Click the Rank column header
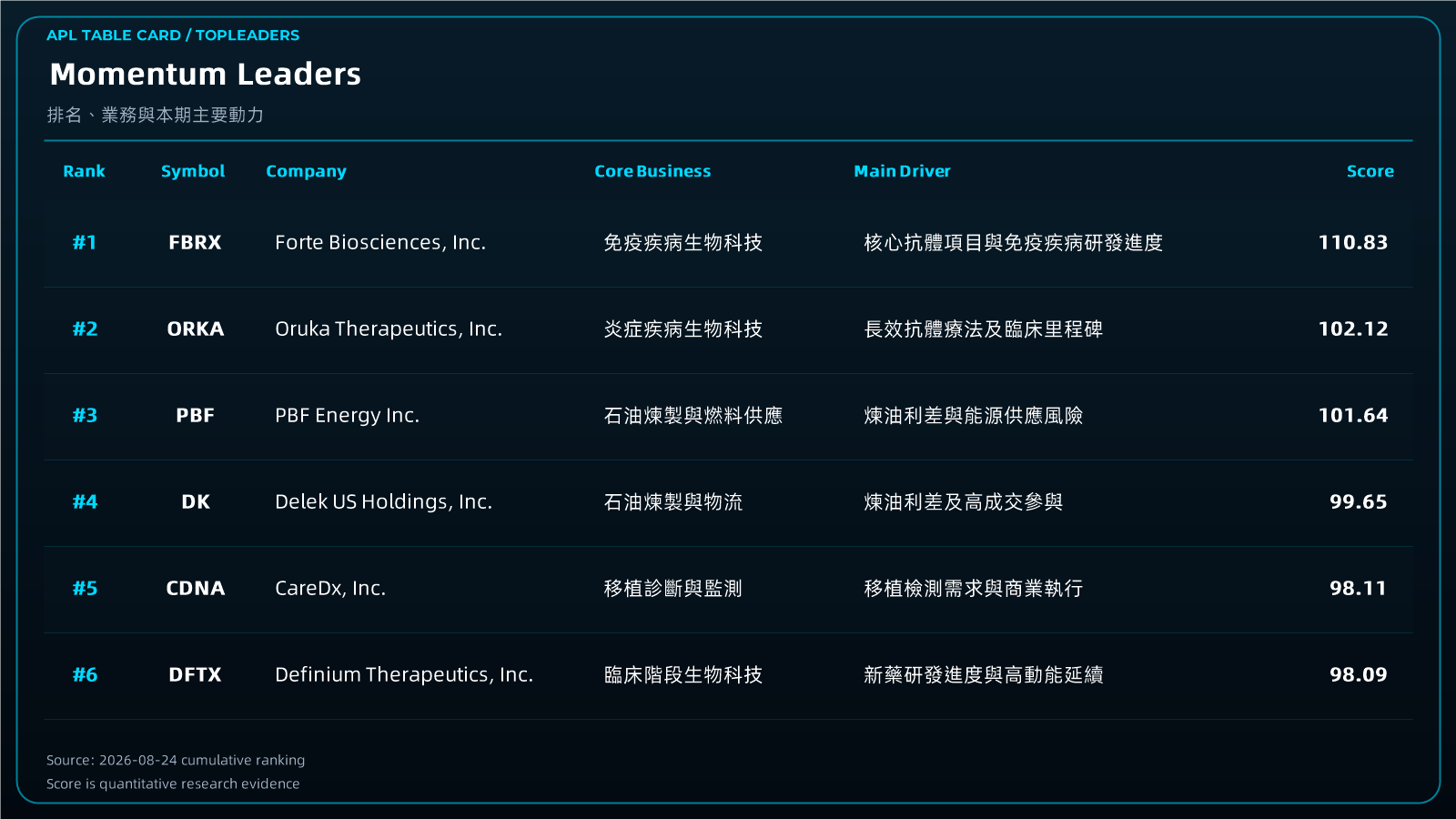1456x819 pixels. pos(84,171)
